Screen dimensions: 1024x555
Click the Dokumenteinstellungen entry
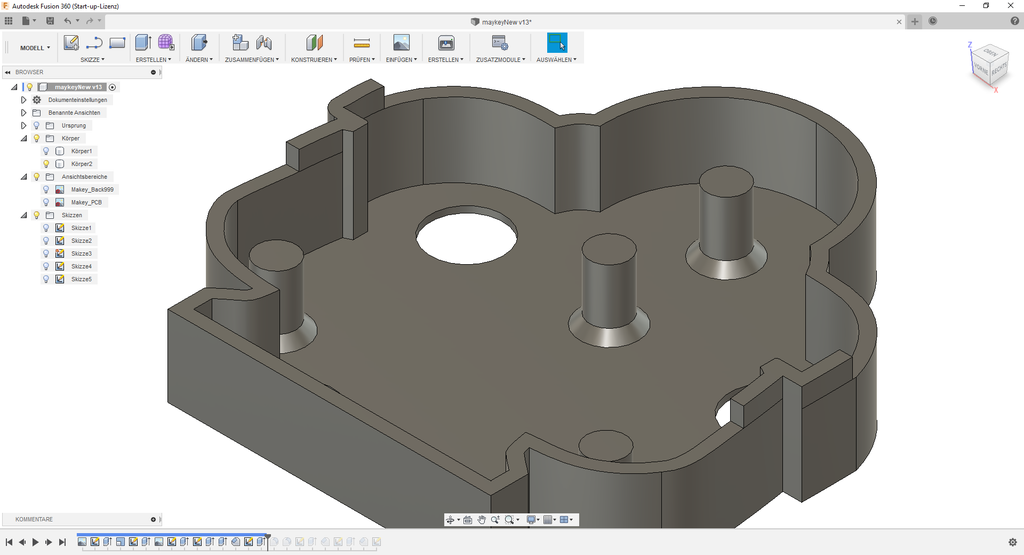click(77, 100)
